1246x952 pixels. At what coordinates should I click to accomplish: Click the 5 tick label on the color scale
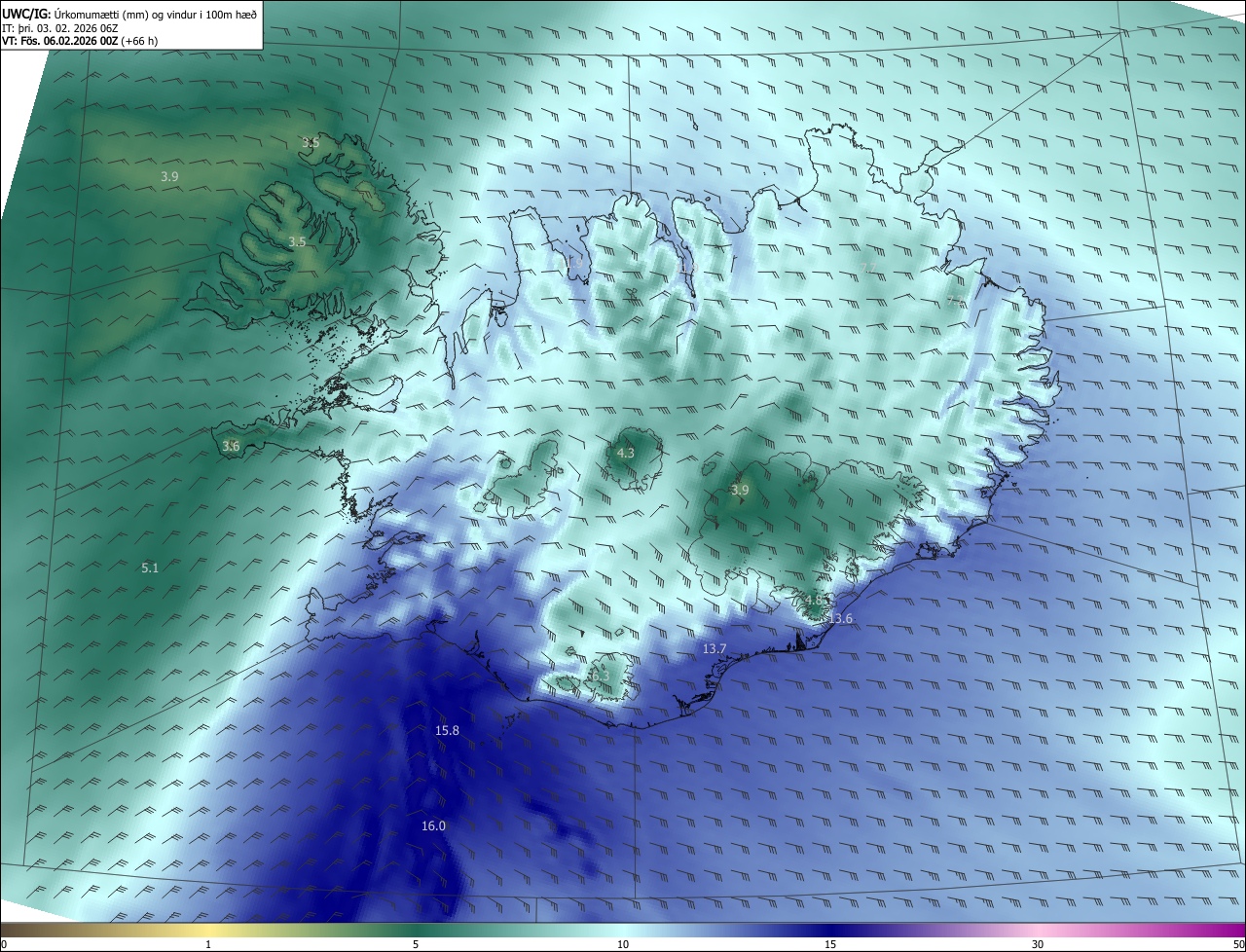pyautogui.click(x=416, y=944)
